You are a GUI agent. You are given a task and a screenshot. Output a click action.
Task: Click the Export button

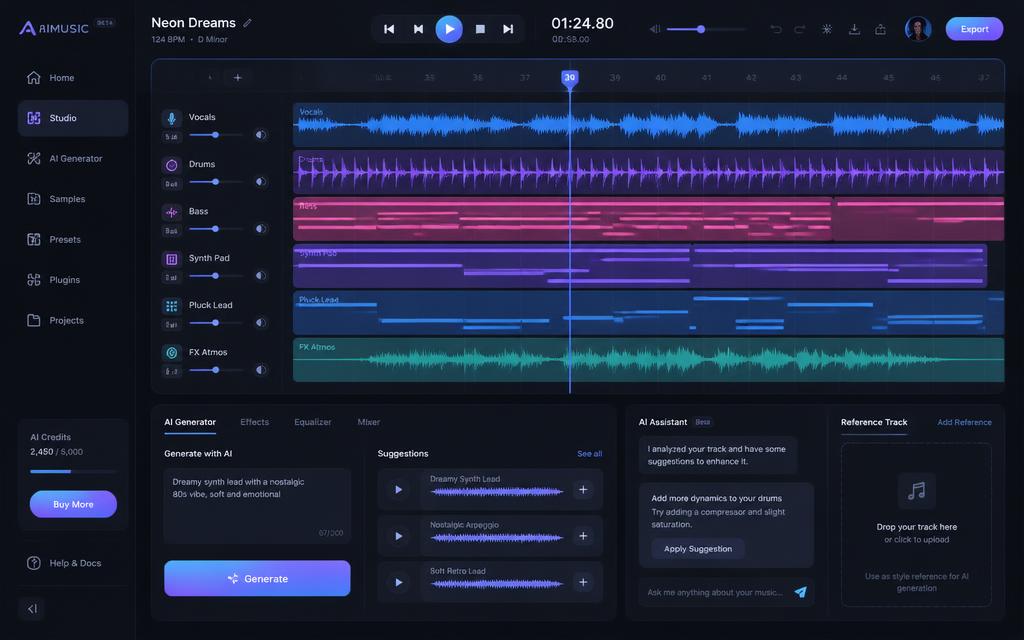pyautogui.click(x=974, y=29)
